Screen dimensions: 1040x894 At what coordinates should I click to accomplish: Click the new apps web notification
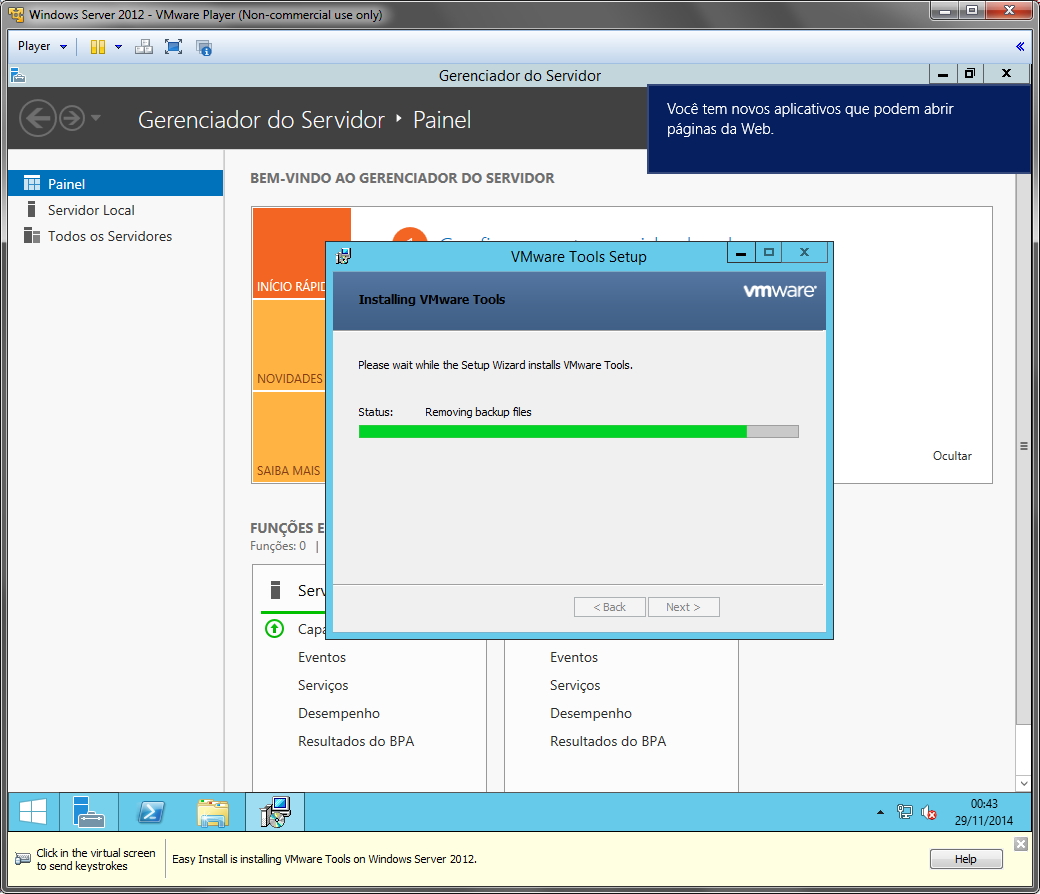pyautogui.click(x=838, y=129)
